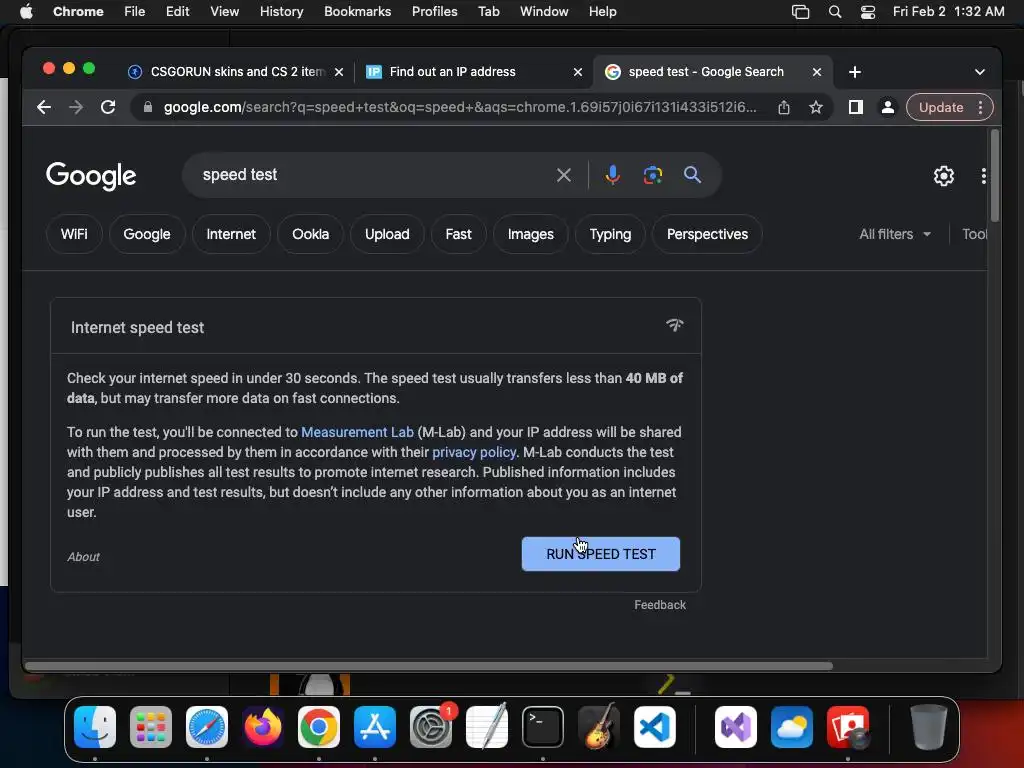The height and width of the screenshot is (768, 1024).
Task: Click the back navigation arrow
Action: (44, 107)
